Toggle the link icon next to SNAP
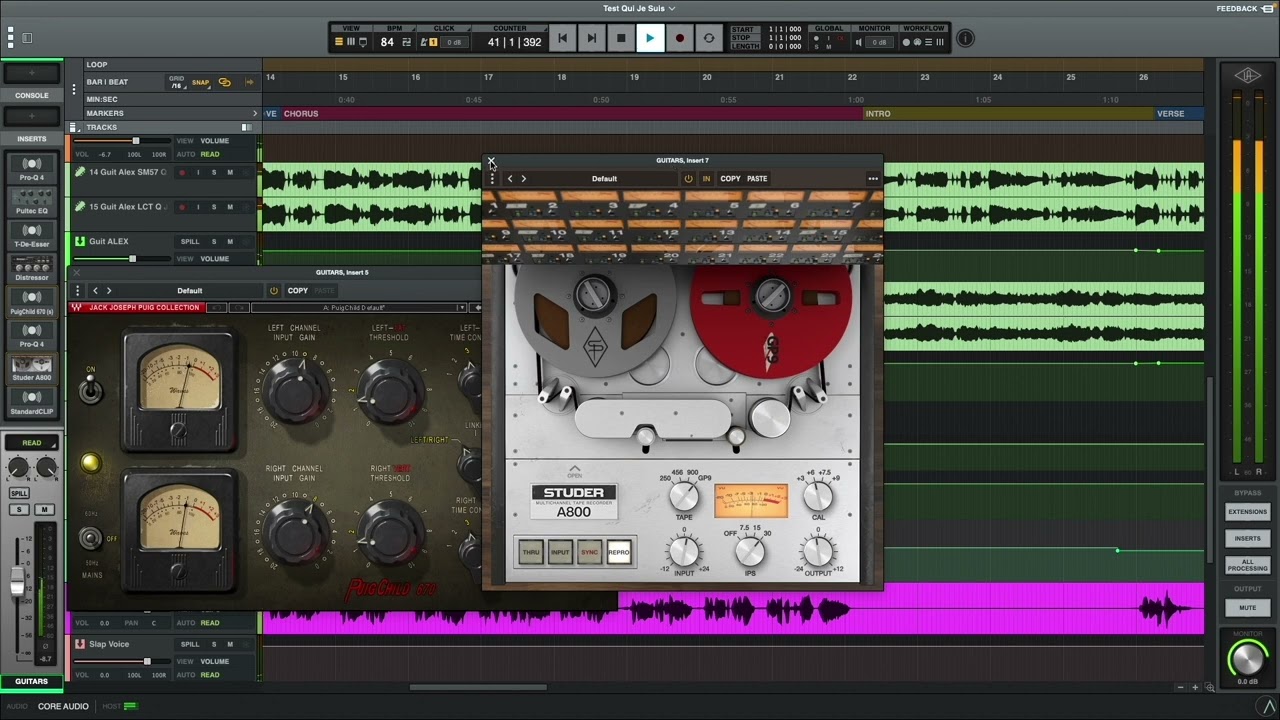1280x720 pixels. [x=224, y=82]
